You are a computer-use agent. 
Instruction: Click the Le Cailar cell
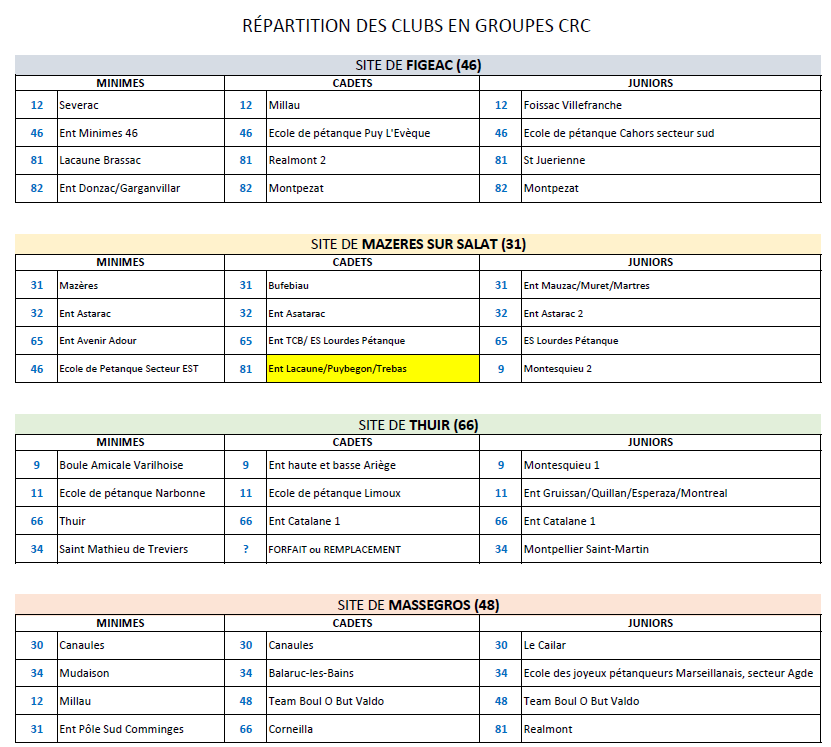coord(671,645)
